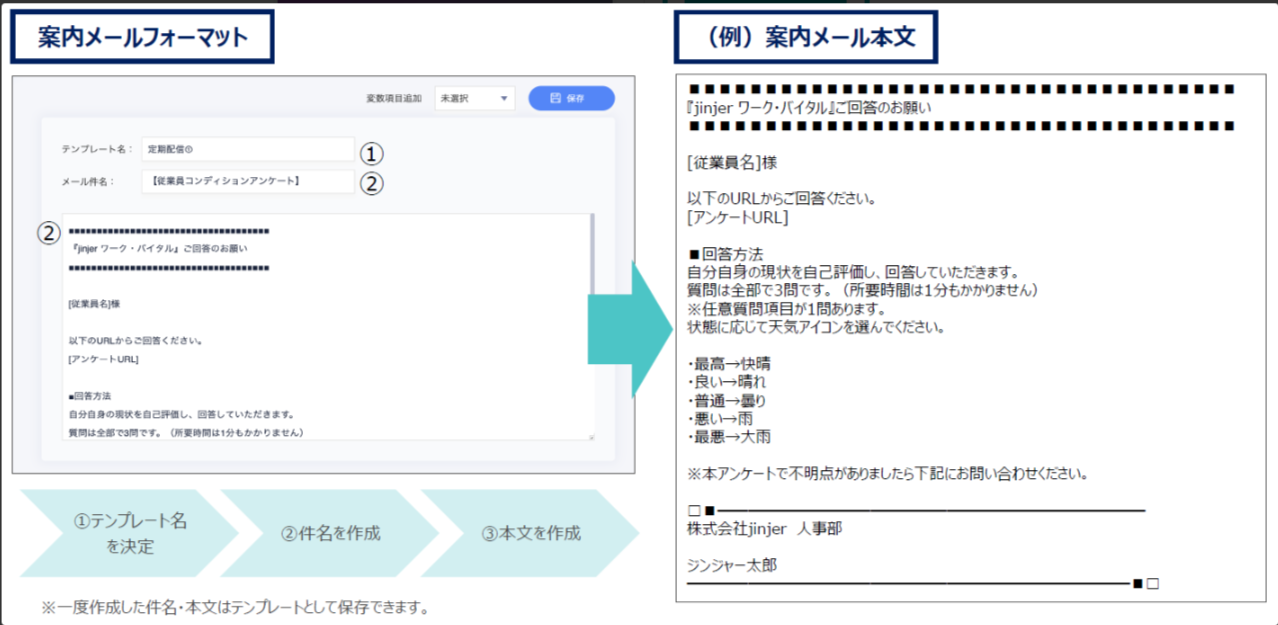Click the dropdown arrow next to 未選択

[x=504, y=99]
